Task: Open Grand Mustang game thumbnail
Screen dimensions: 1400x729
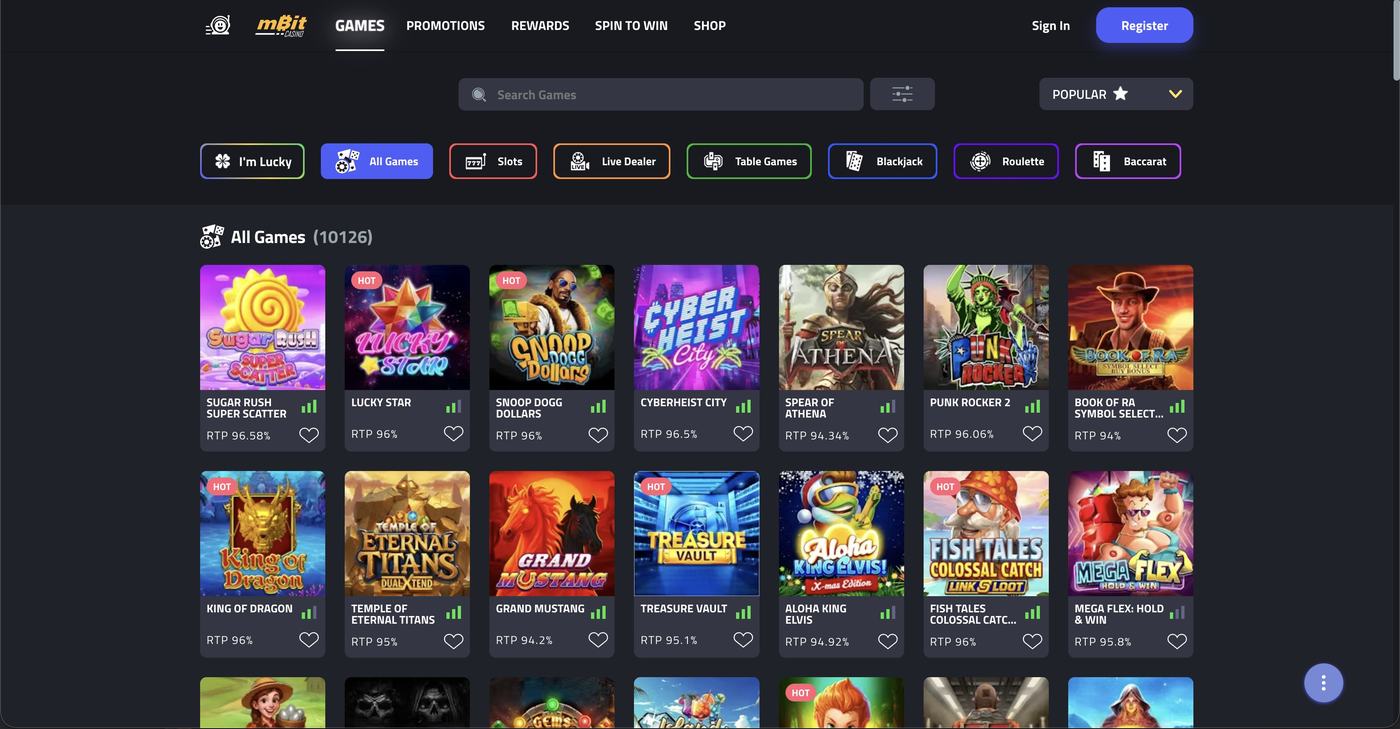Action: pyautogui.click(x=552, y=533)
